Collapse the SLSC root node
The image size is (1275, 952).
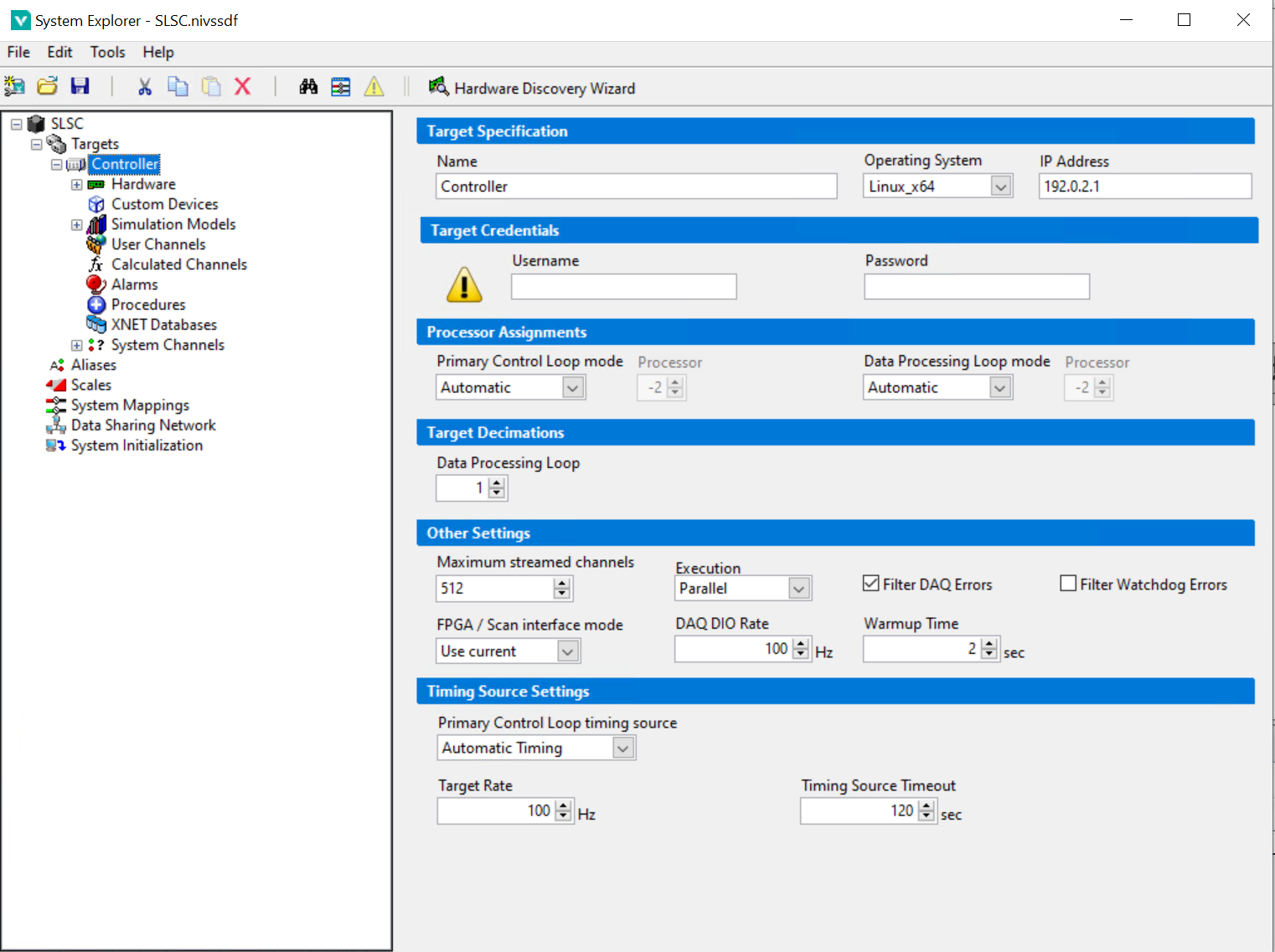point(16,124)
